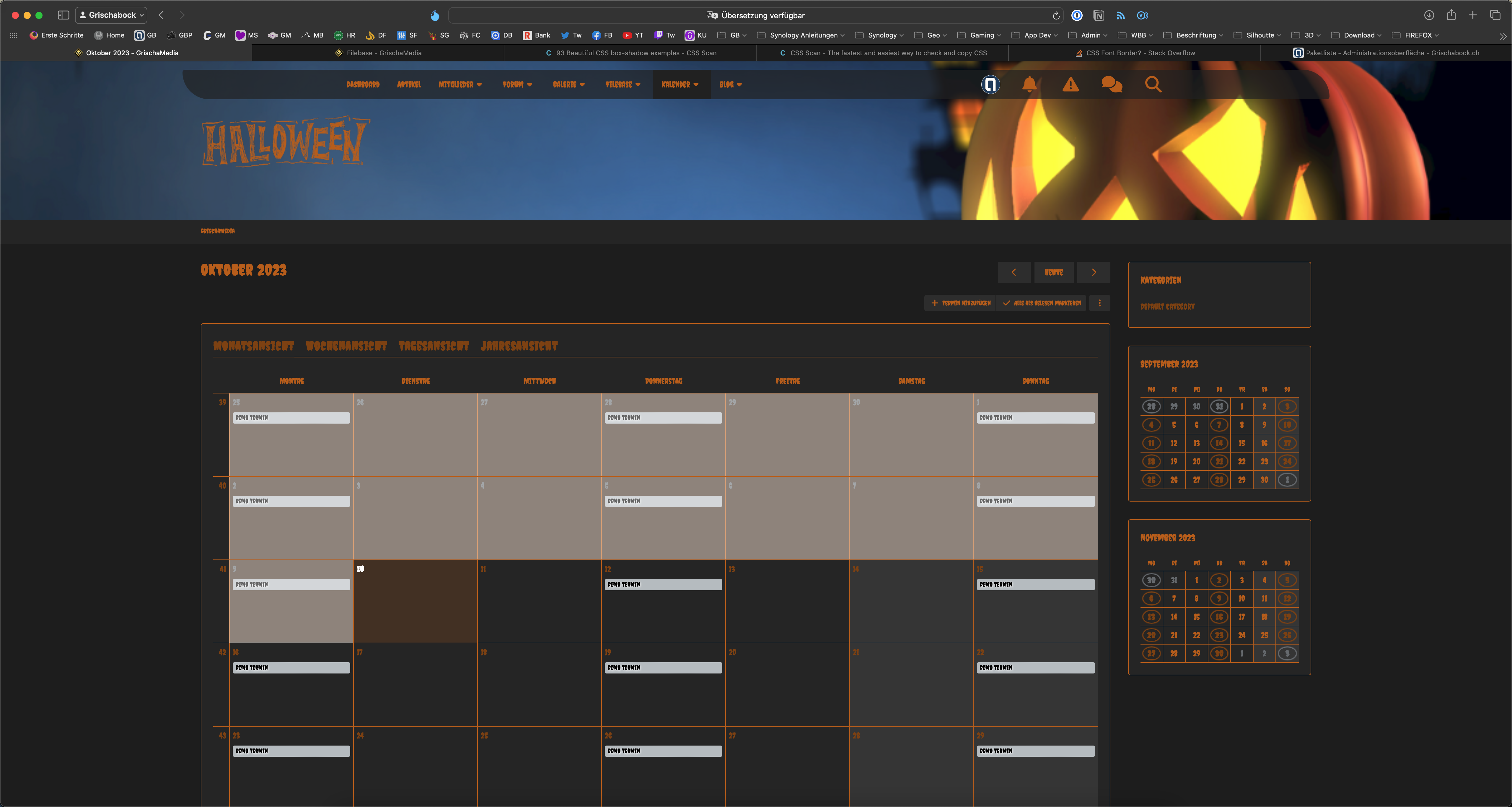Open the notifications bell icon
This screenshot has width=1512, height=807.
pyautogui.click(x=1029, y=84)
